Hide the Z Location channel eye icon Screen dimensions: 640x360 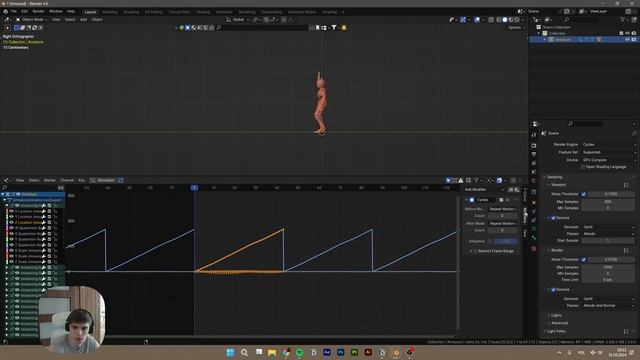coord(11,222)
